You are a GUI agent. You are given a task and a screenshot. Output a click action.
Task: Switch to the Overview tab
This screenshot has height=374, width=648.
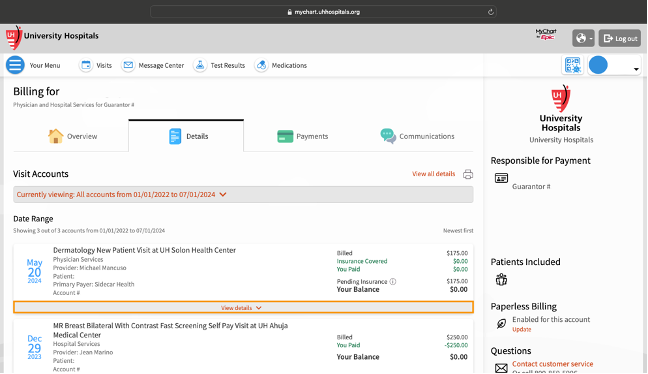(71, 136)
